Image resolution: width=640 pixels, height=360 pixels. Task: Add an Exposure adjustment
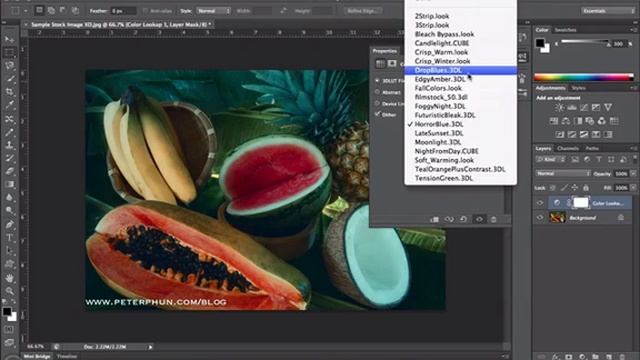click(596, 107)
